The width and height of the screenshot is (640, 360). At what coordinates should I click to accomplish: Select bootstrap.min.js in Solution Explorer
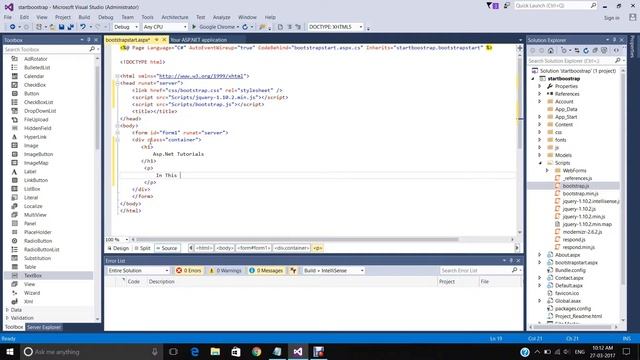click(x=580, y=193)
